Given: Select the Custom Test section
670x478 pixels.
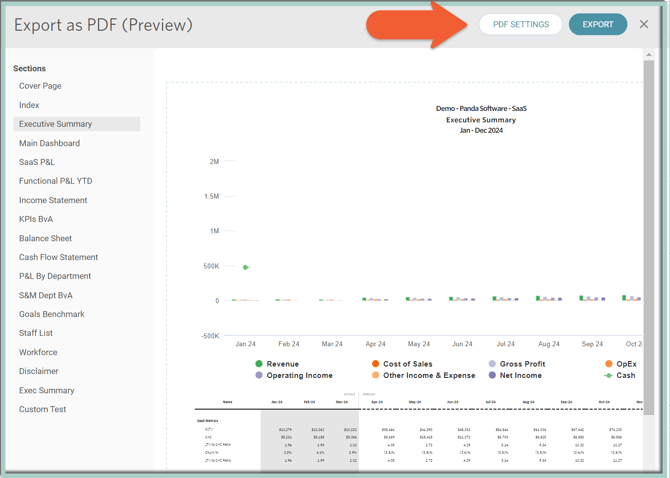Looking at the screenshot, I should pyautogui.click(x=42, y=409).
